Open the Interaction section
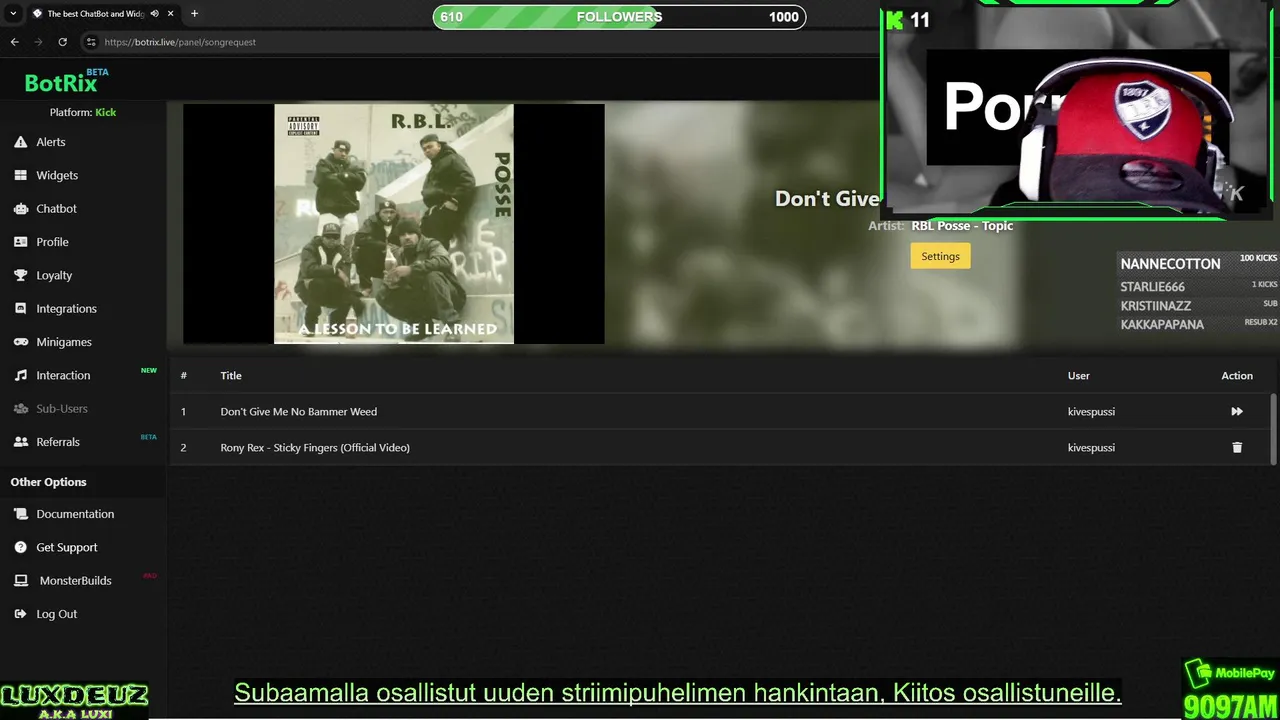 click(x=63, y=375)
